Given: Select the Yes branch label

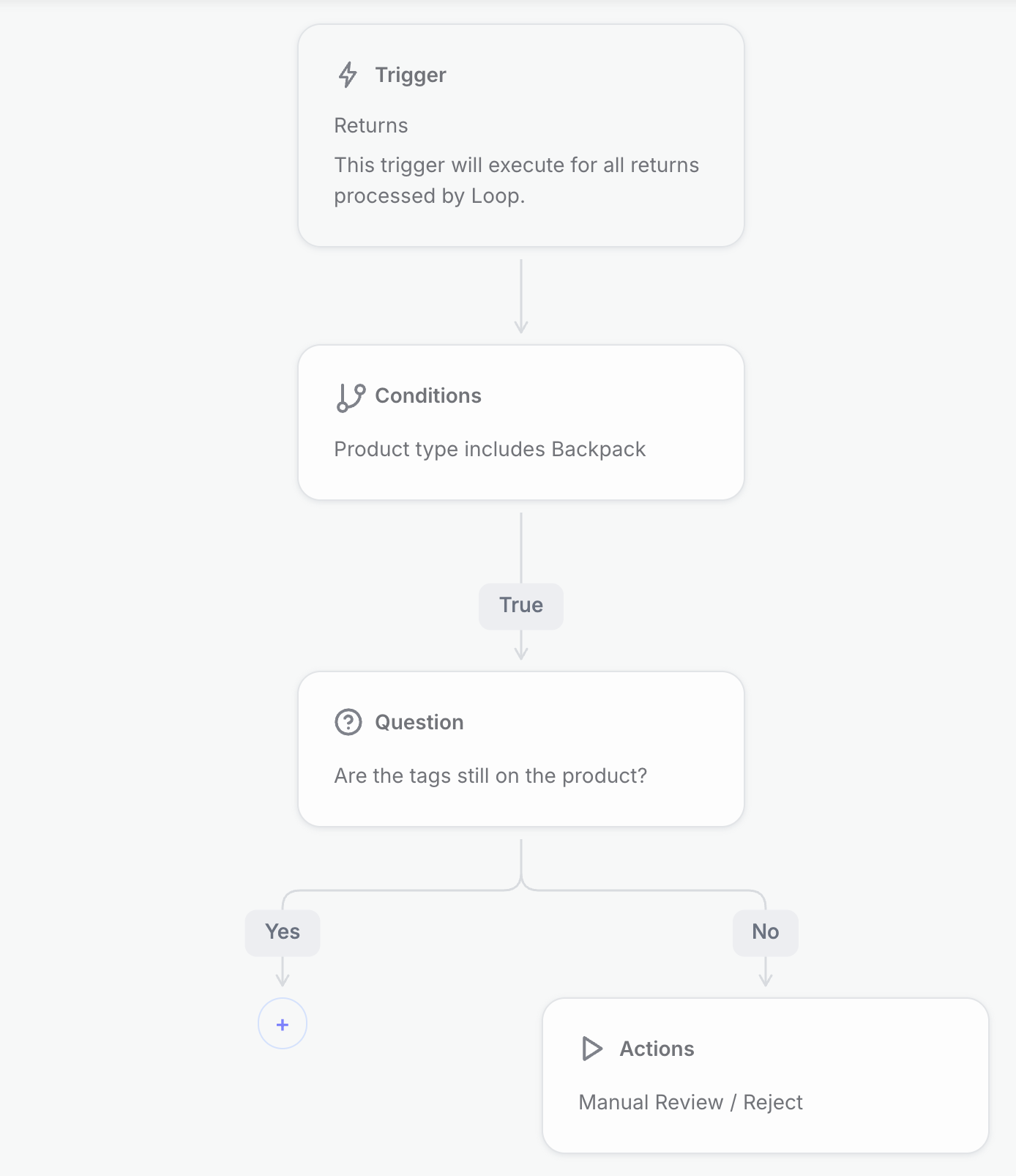Looking at the screenshot, I should click(x=283, y=932).
